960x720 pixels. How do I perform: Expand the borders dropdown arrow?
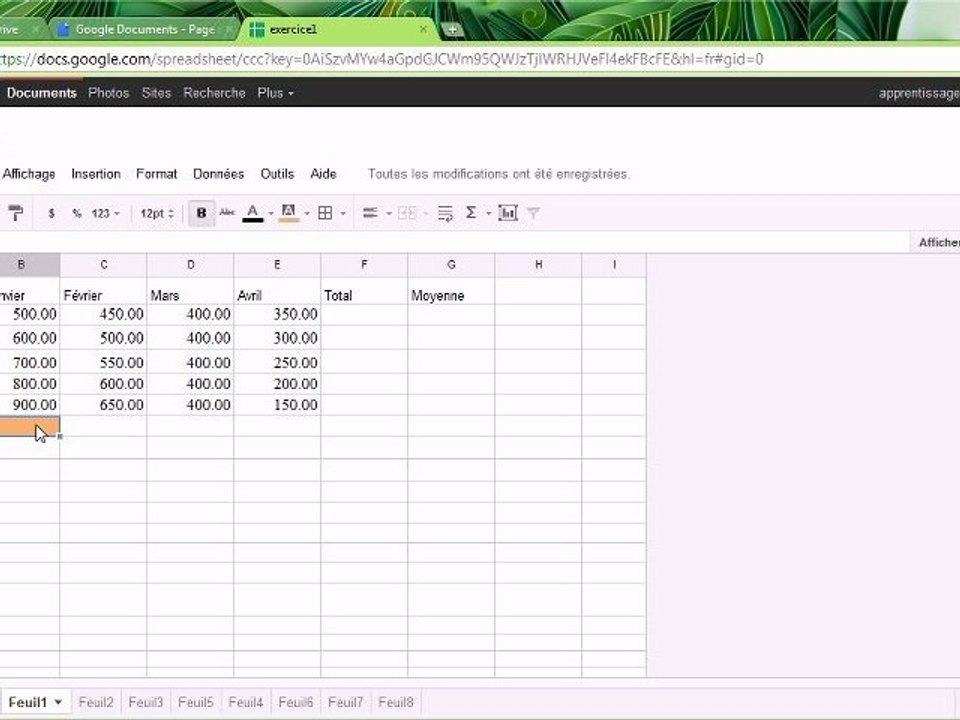tap(343, 213)
